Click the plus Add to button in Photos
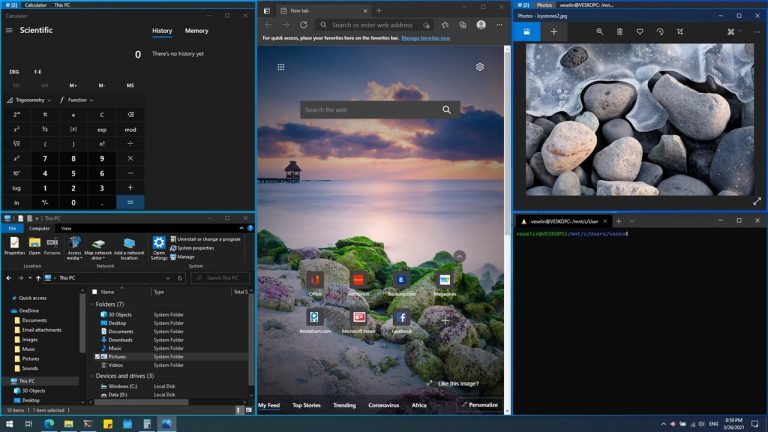Image resolution: width=768 pixels, height=432 pixels. click(x=553, y=31)
